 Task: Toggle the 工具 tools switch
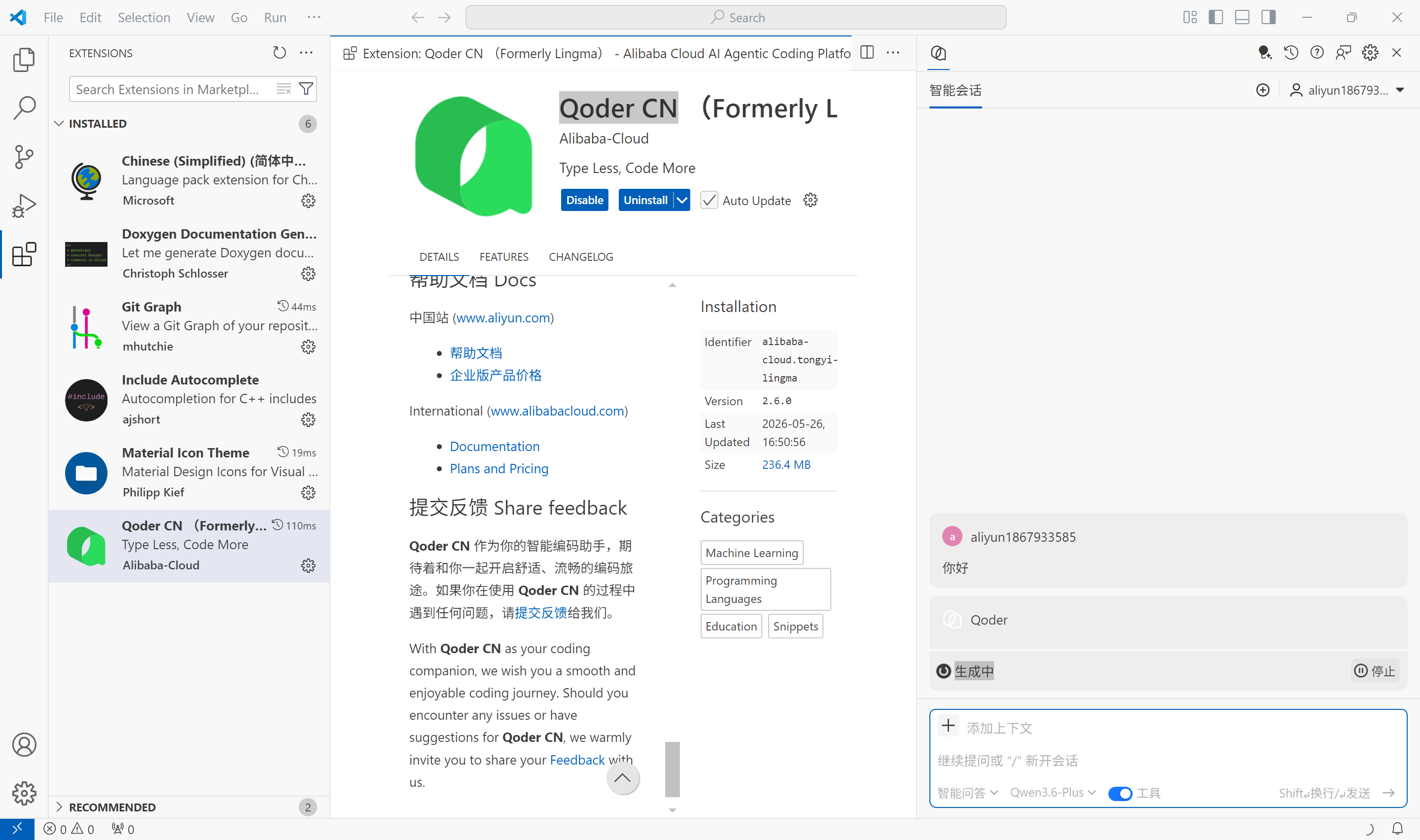pyautogui.click(x=1119, y=794)
